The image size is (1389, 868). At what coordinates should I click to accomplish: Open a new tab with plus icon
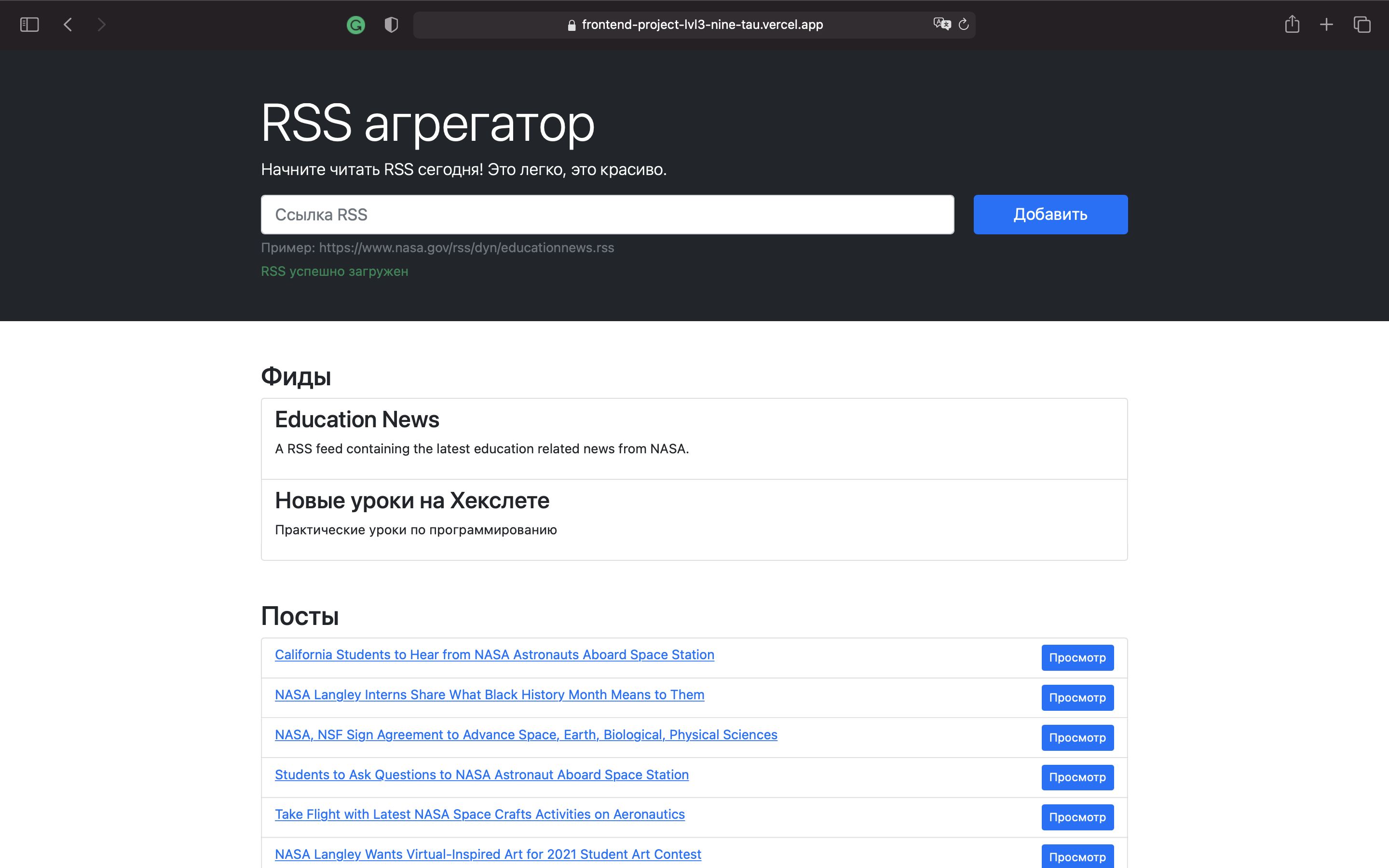click(1326, 25)
